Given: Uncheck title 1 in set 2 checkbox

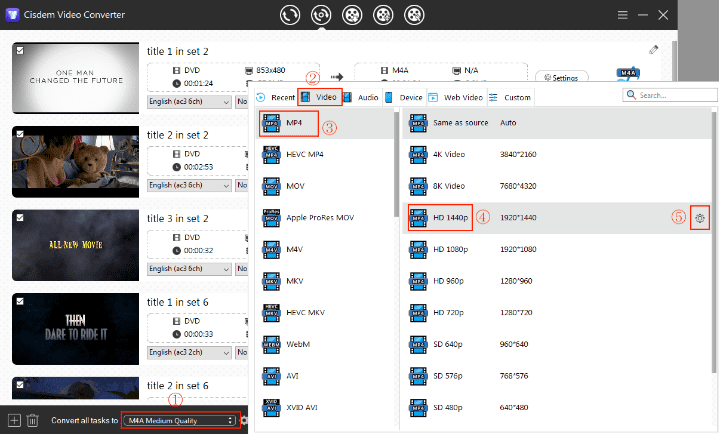Looking at the screenshot, I should pyautogui.click(x=20, y=50).
